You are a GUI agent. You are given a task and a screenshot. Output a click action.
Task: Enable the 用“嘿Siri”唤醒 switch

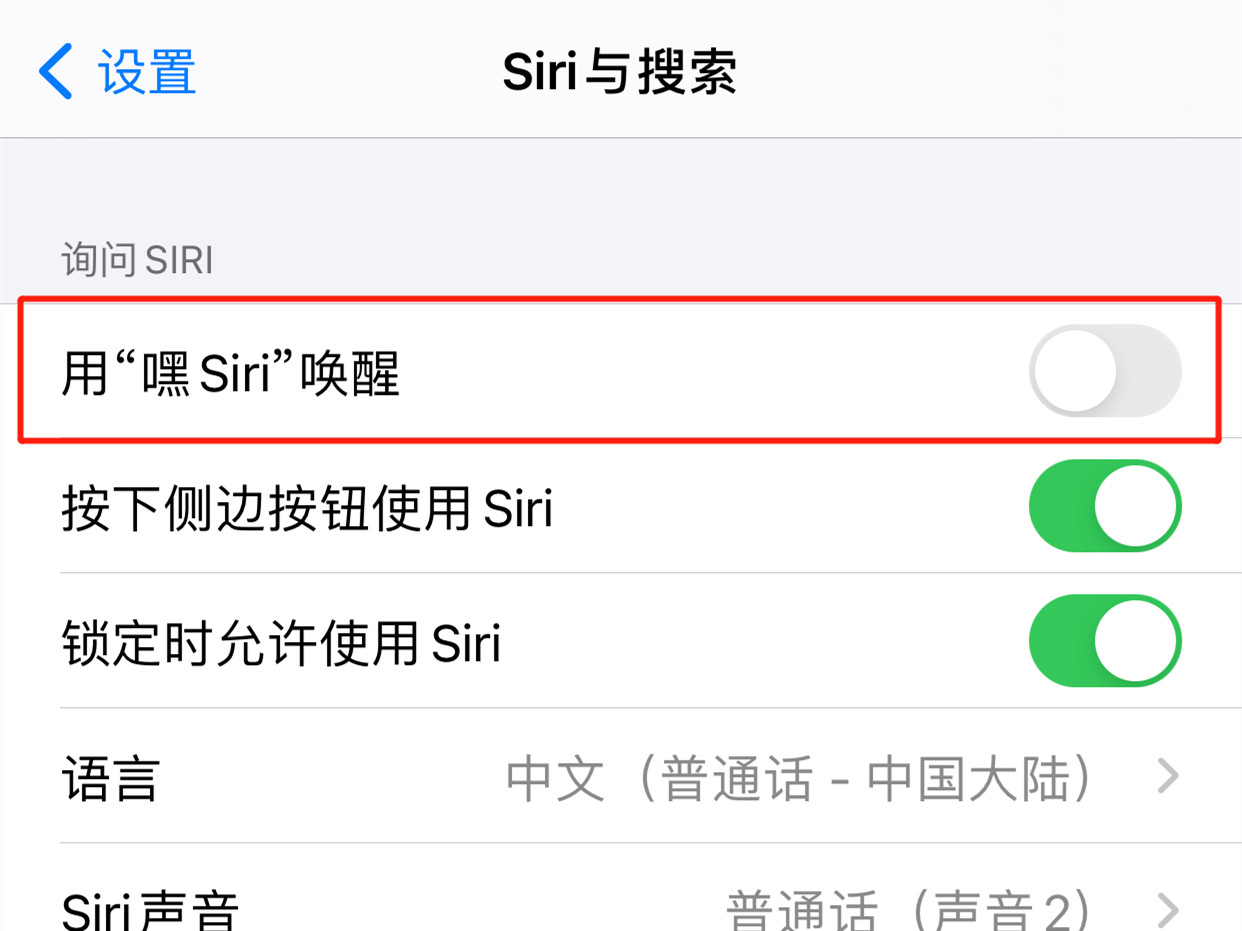click(x=1105, y=370)
